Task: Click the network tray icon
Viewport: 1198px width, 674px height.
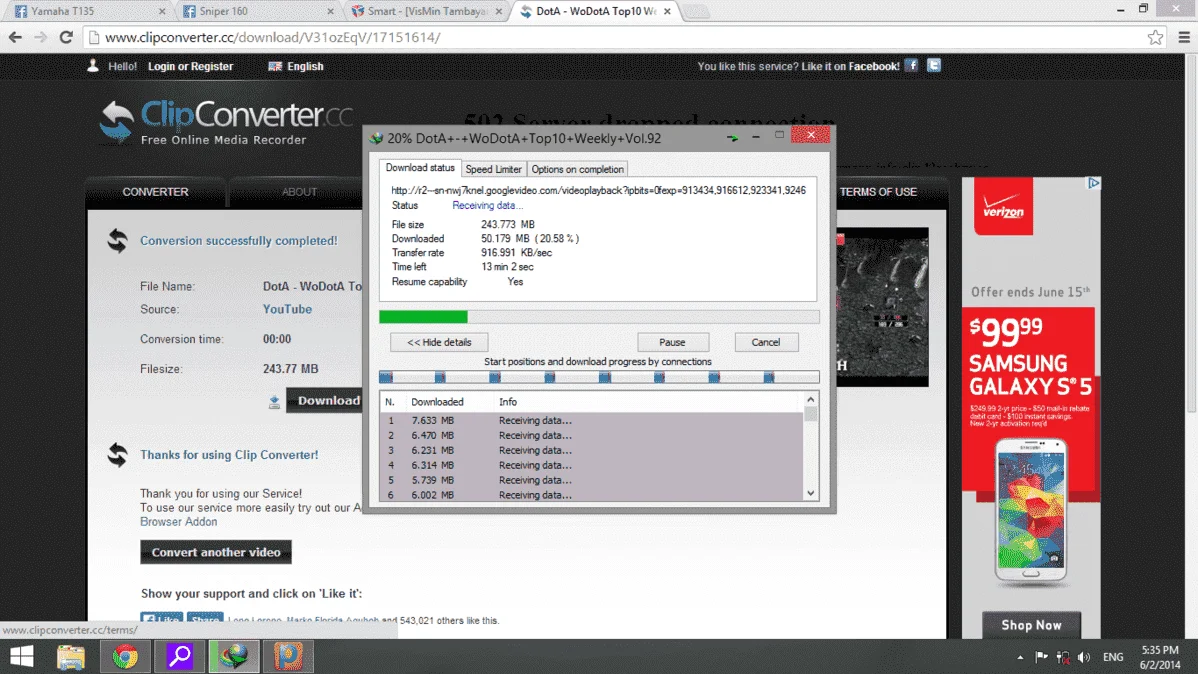Action: click(1063, 657)
